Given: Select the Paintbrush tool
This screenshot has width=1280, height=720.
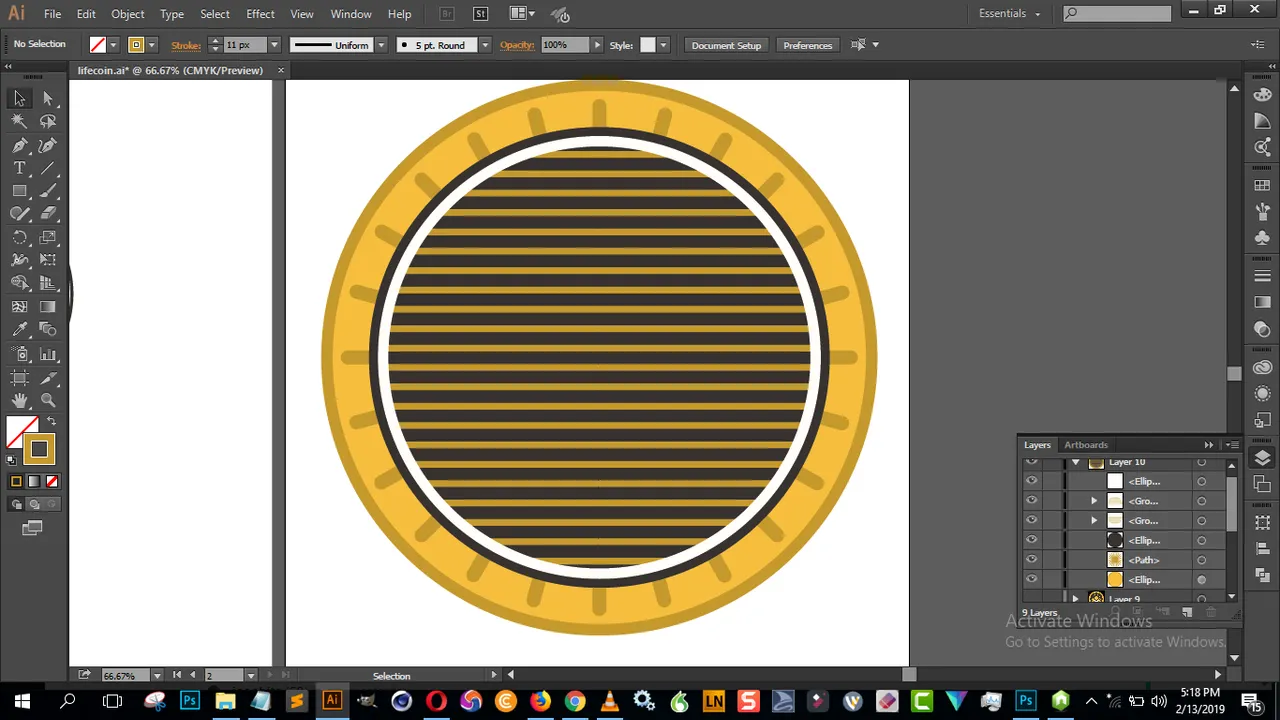Looking at the screenshot, I should tap(48, 191).
